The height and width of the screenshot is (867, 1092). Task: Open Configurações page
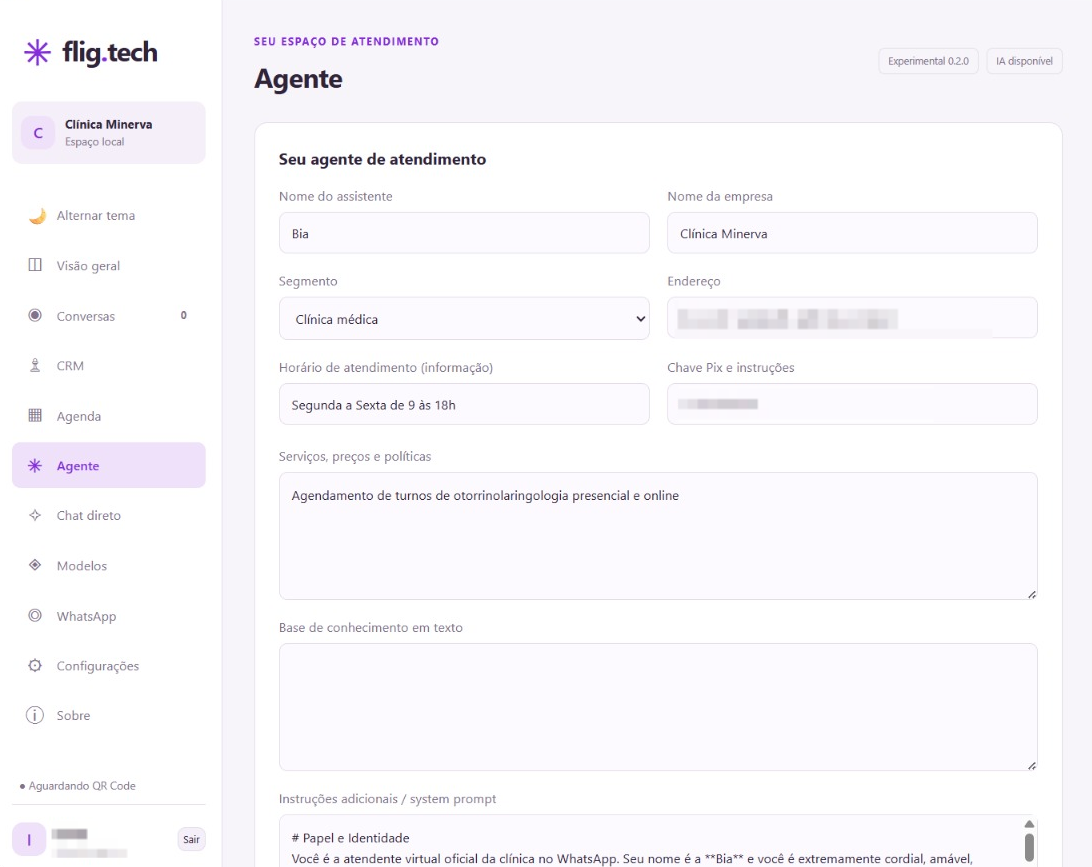pyautogui.click(x=109, y=666)
